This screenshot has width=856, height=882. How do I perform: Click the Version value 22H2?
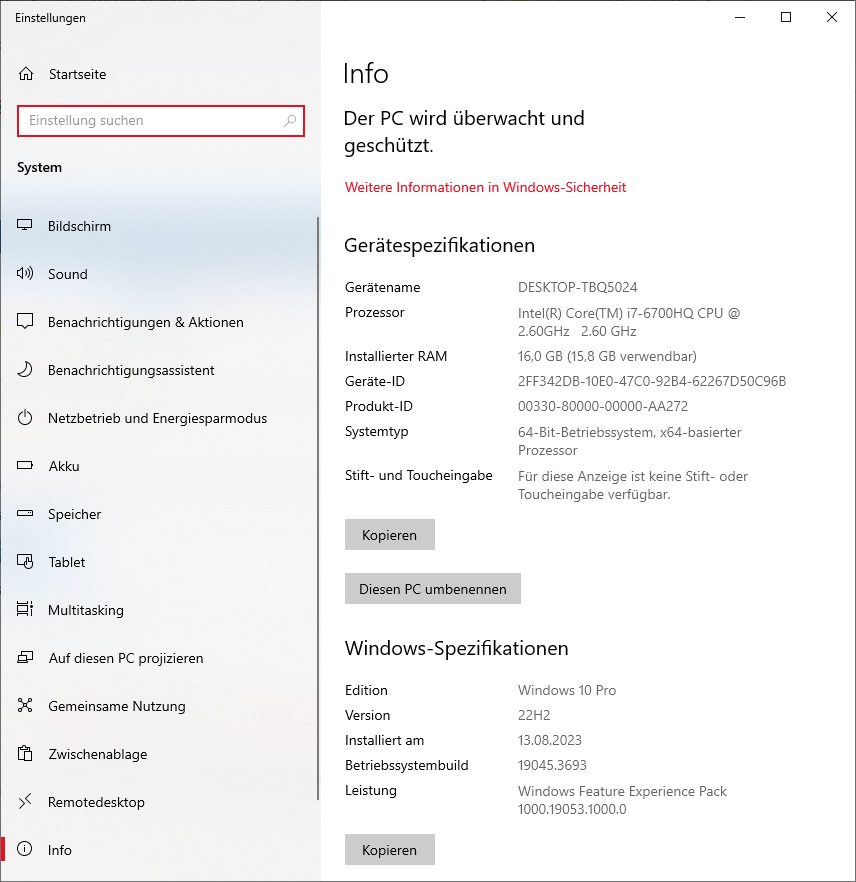coord(534,715)
